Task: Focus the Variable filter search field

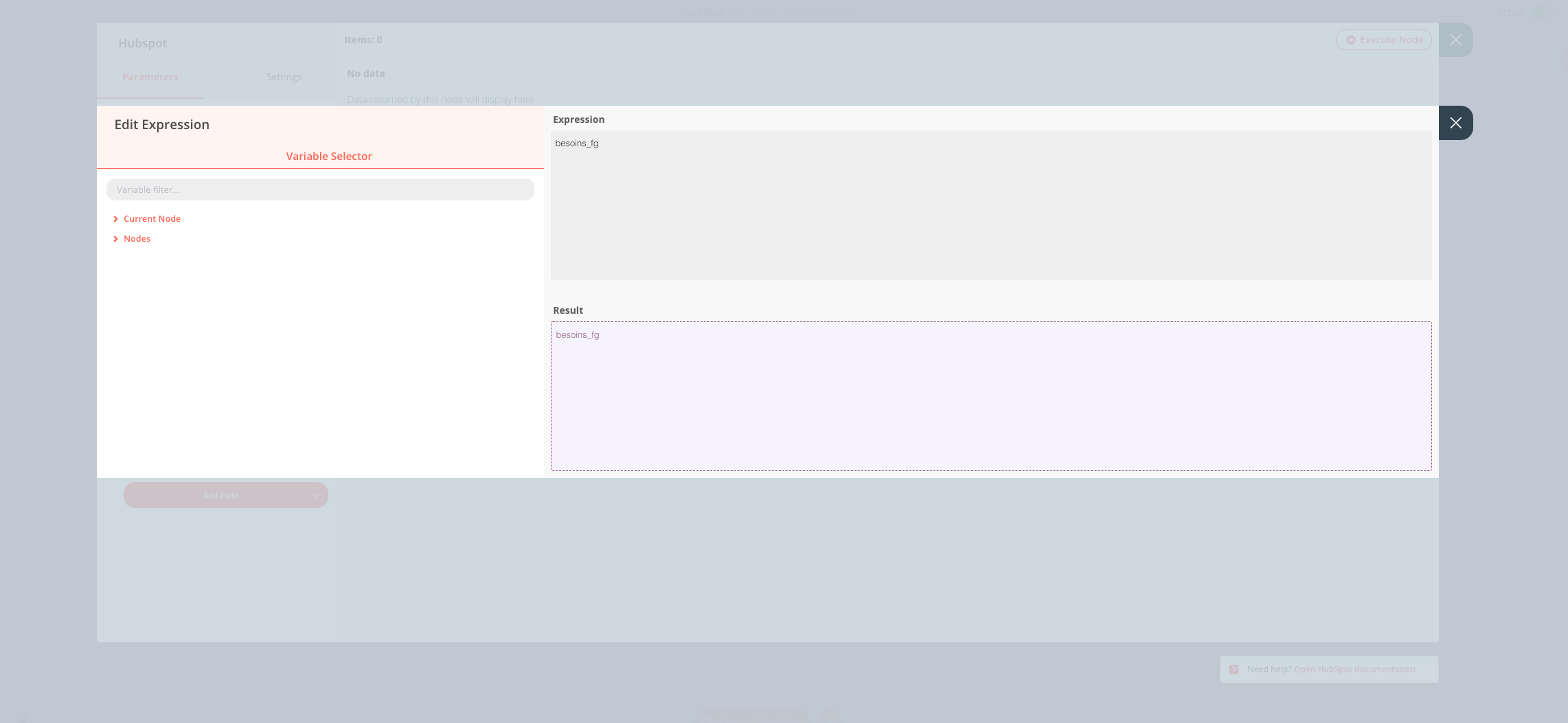Action: (320, 190)
